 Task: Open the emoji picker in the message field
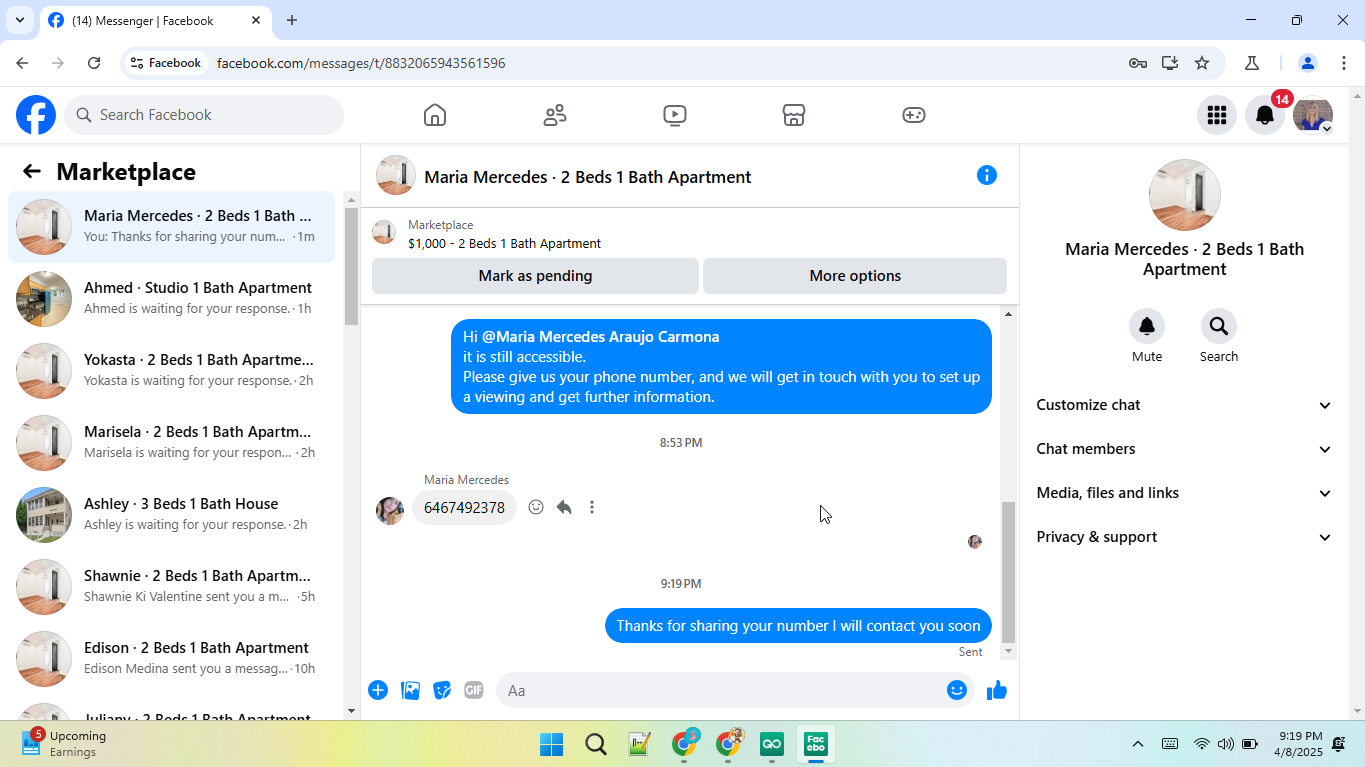(957, 690)
